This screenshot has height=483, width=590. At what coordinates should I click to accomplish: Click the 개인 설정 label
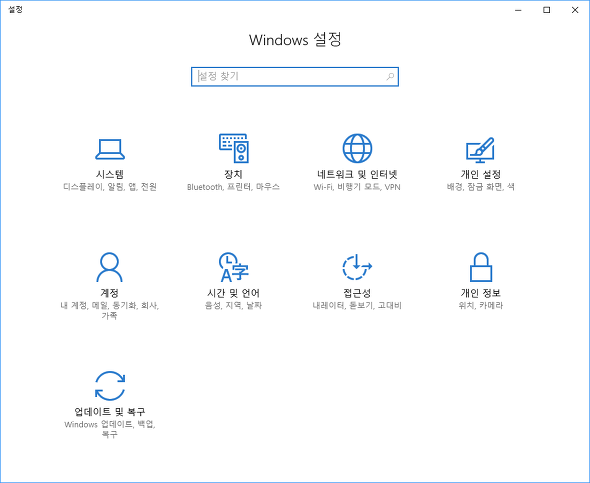(481, 174)
